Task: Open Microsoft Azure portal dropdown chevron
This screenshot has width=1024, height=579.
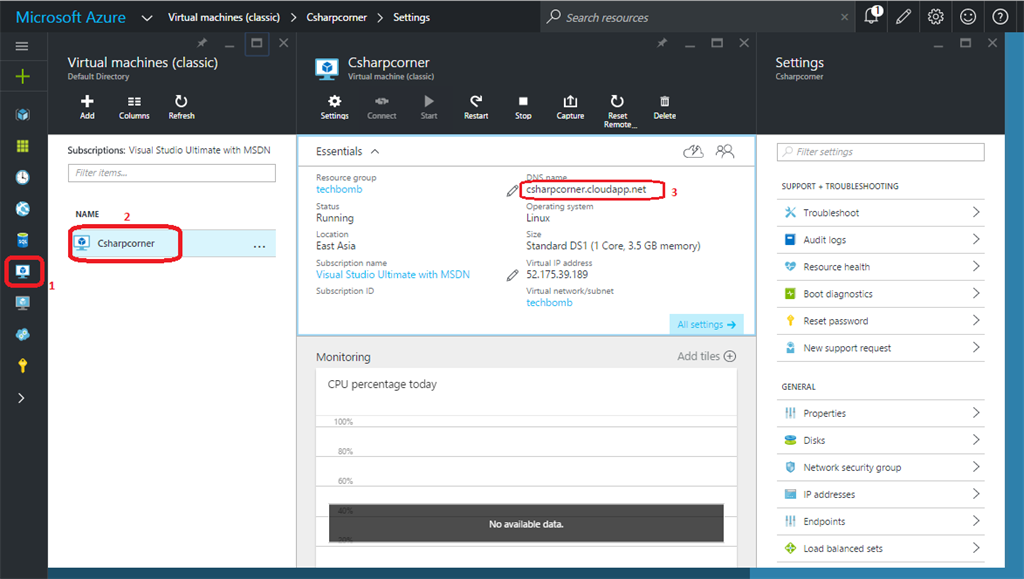Action: click(x=147, y=18)
